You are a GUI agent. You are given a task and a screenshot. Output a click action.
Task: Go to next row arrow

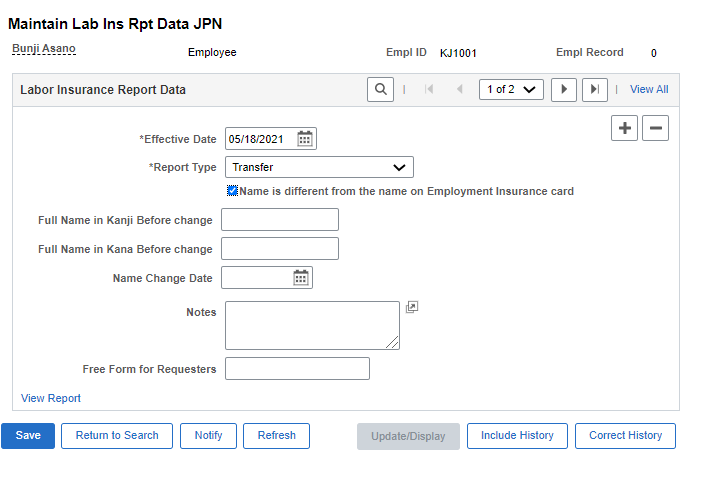click(564, 90)
